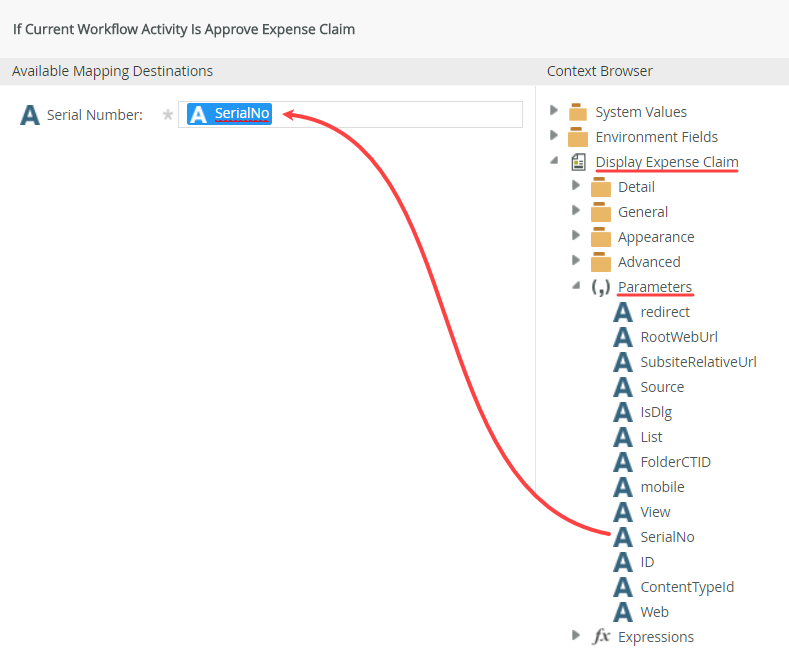Select the Display Expense Claim label

click(667, 162)
